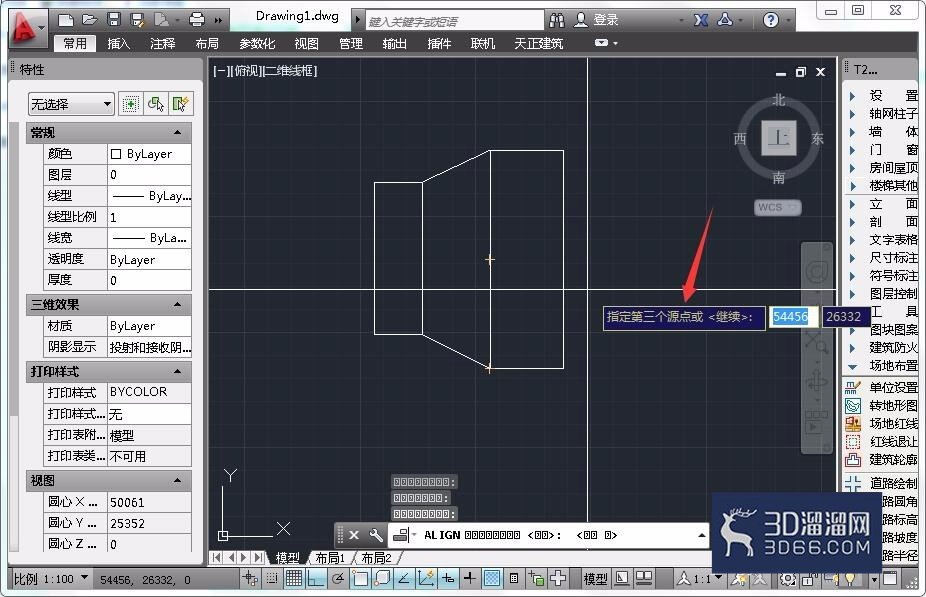Open the 注释 ribbon tab
This screenshot has height=597, width=926.
click(162, 44)
